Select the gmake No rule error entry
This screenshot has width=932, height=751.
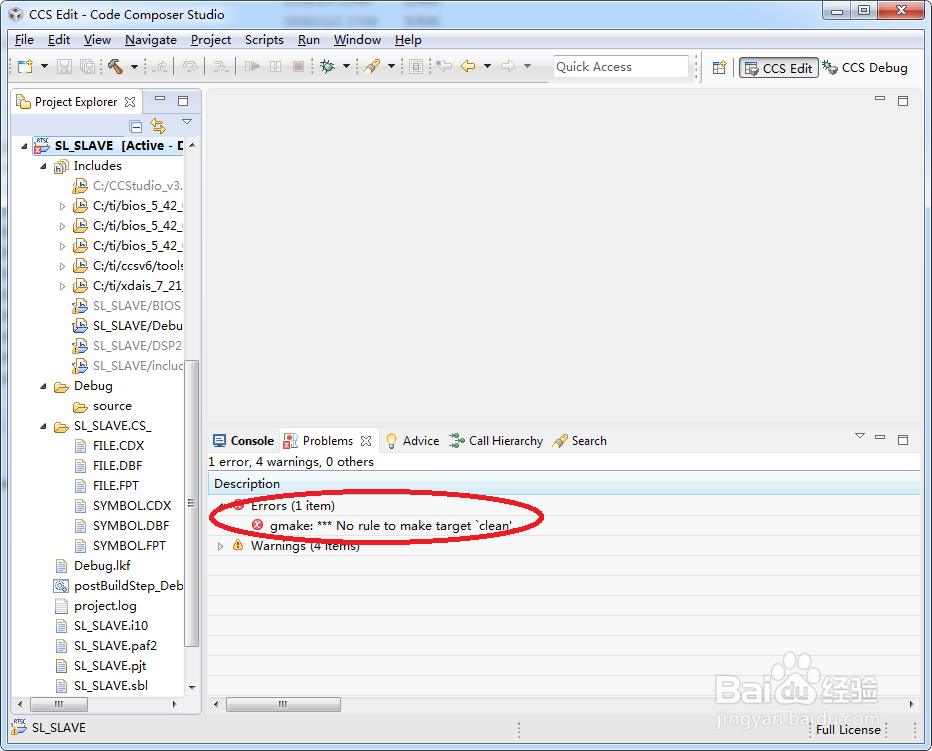coord(390,526)
